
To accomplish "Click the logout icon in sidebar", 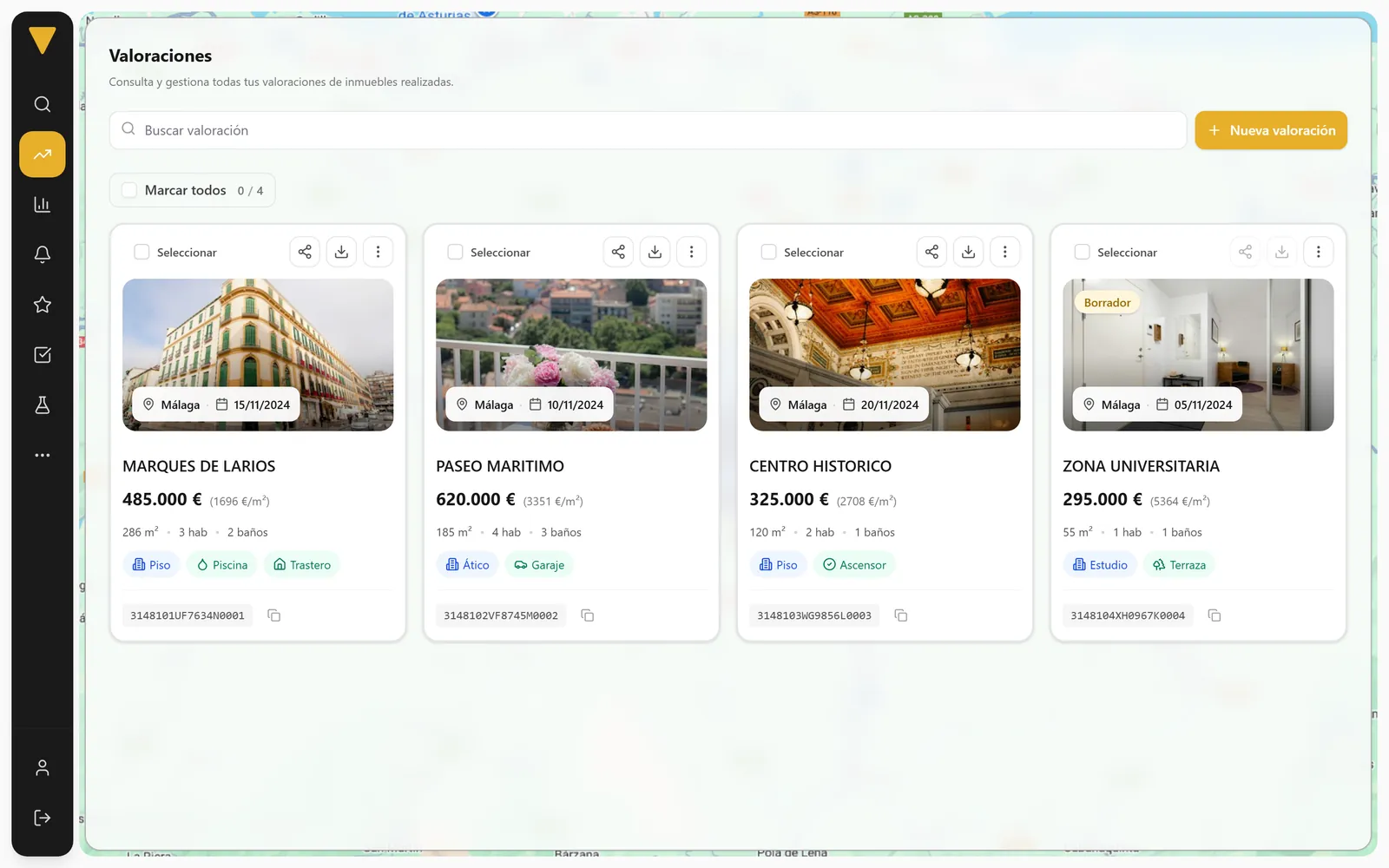I will pos(42,818).
